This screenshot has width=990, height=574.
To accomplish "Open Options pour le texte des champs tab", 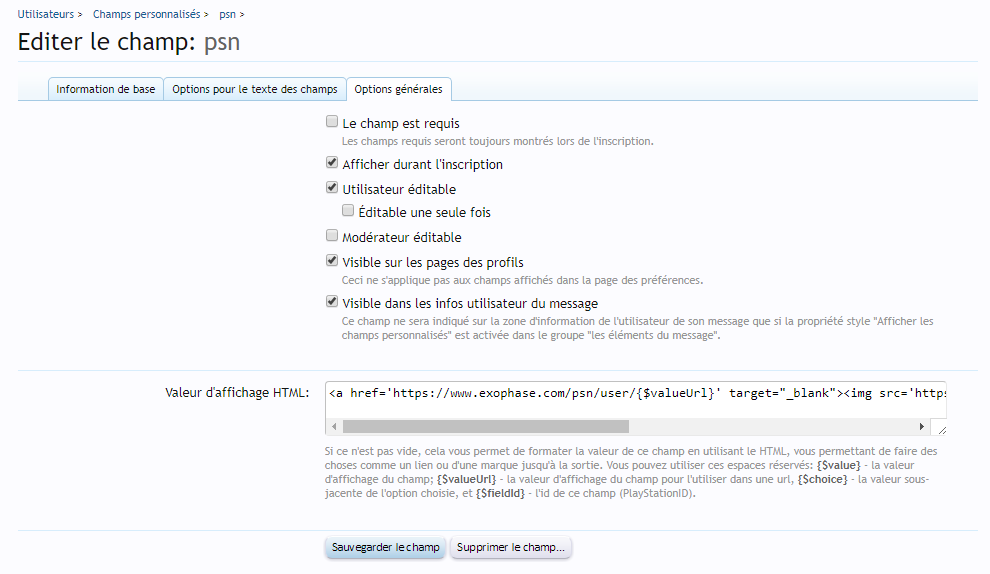I will tap(255, 89).
